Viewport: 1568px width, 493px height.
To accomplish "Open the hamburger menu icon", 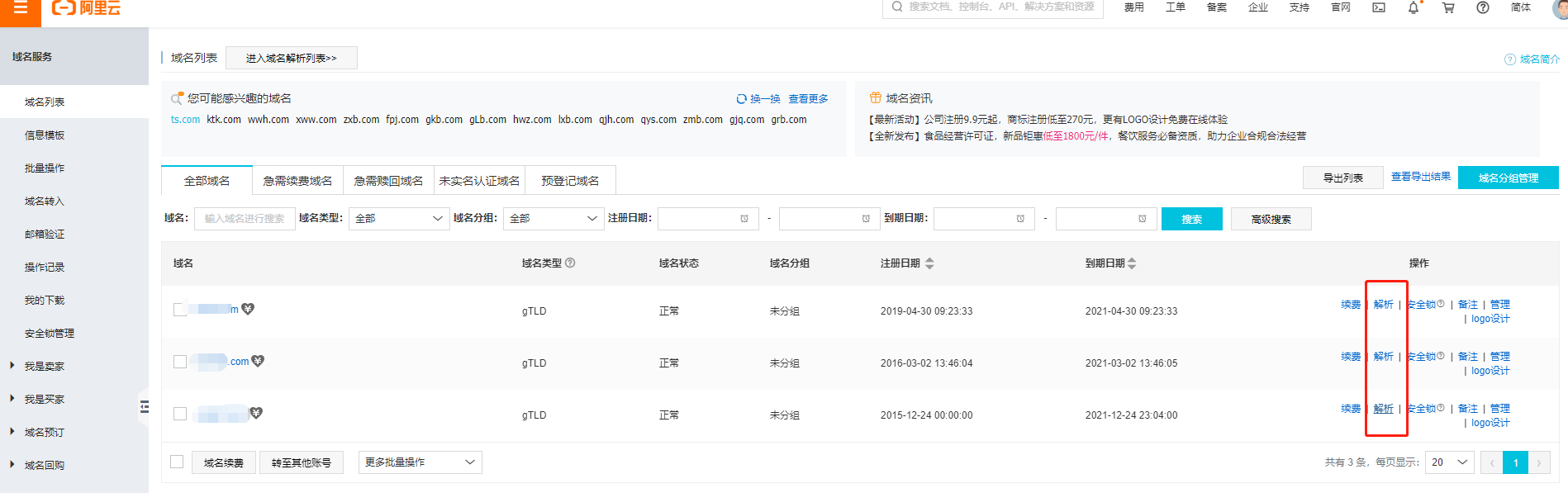I will (x=21, y=7).
